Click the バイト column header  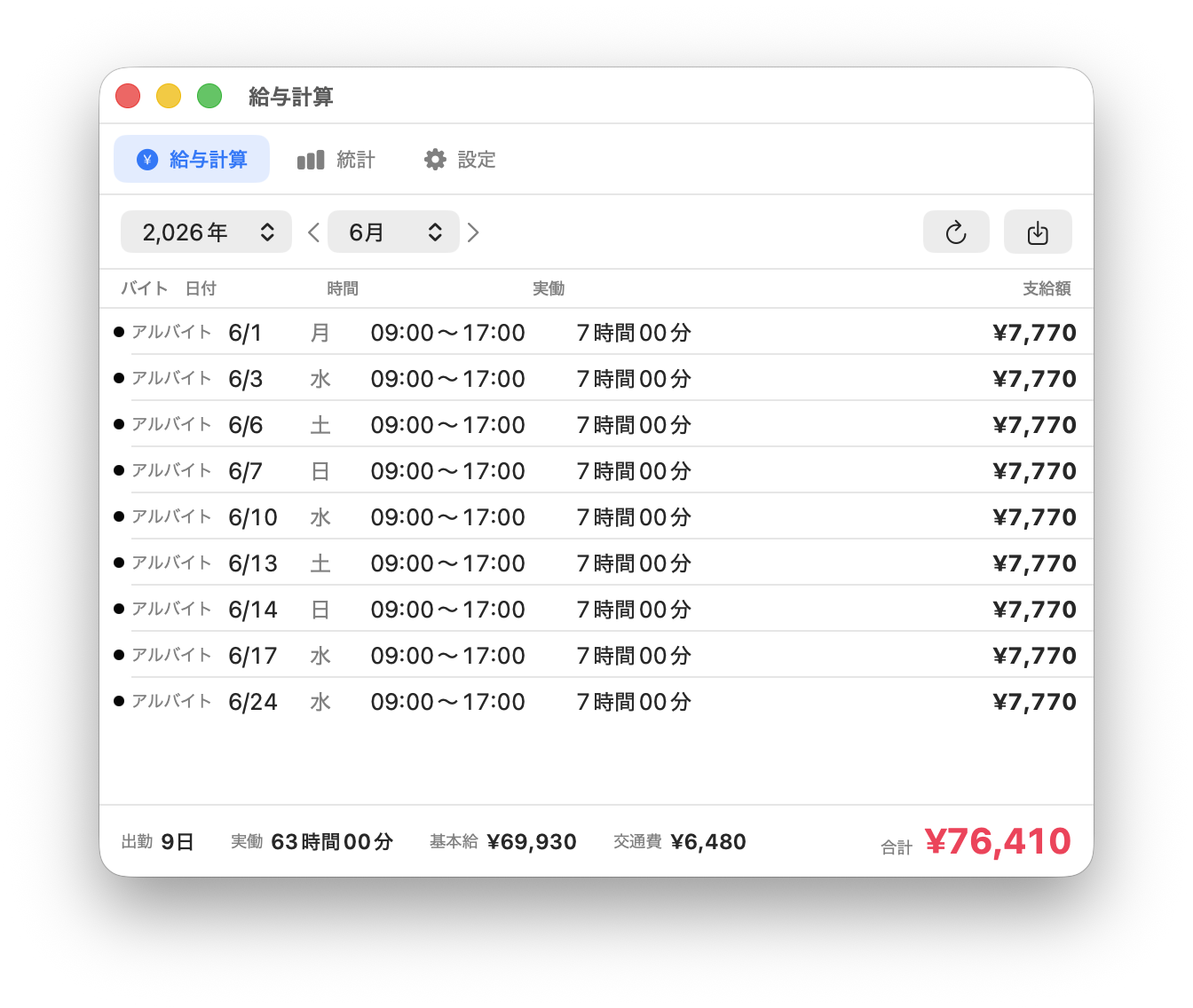pyautogui.click(x=144, y=288)
